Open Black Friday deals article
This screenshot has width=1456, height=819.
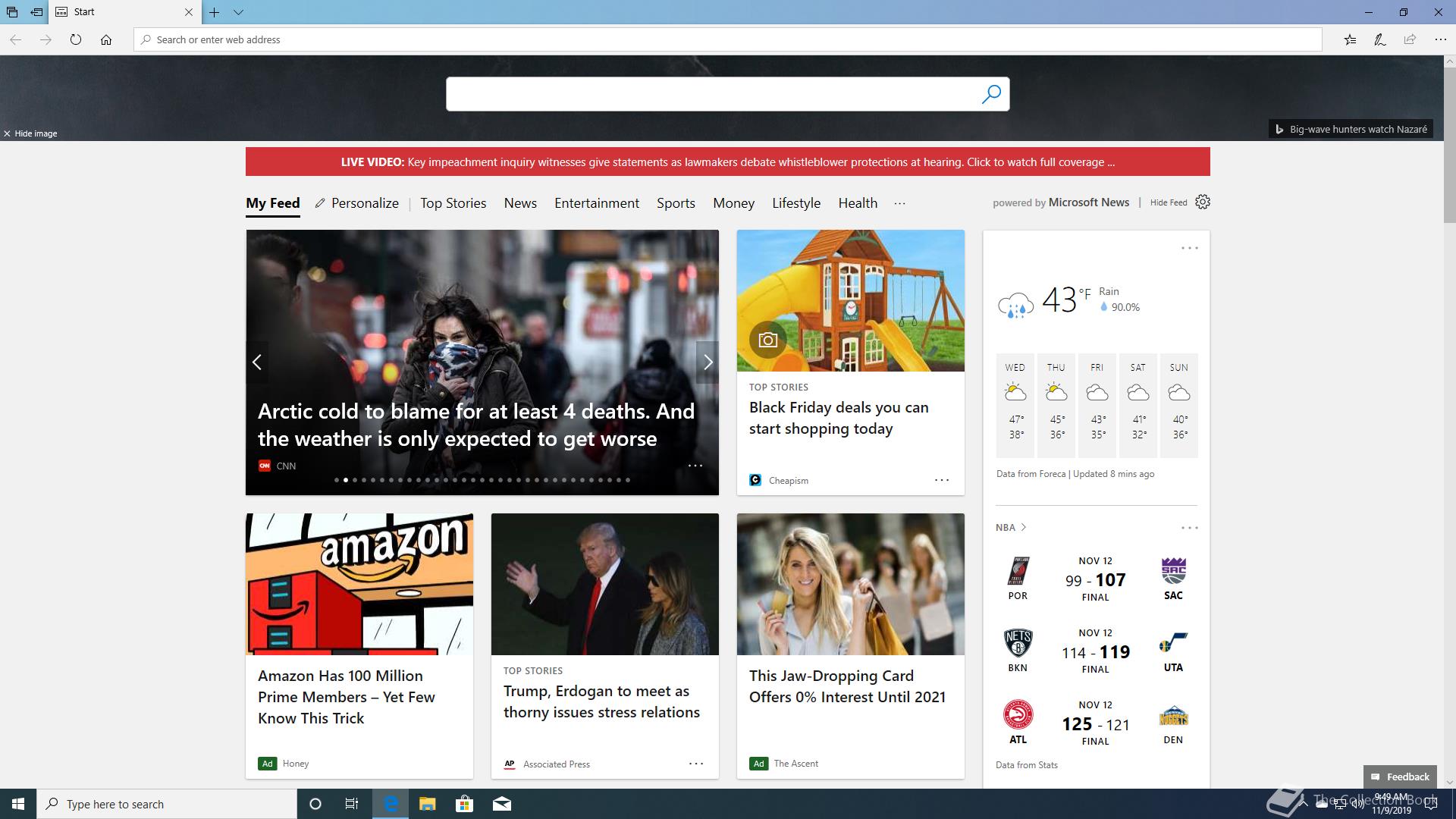839,418
